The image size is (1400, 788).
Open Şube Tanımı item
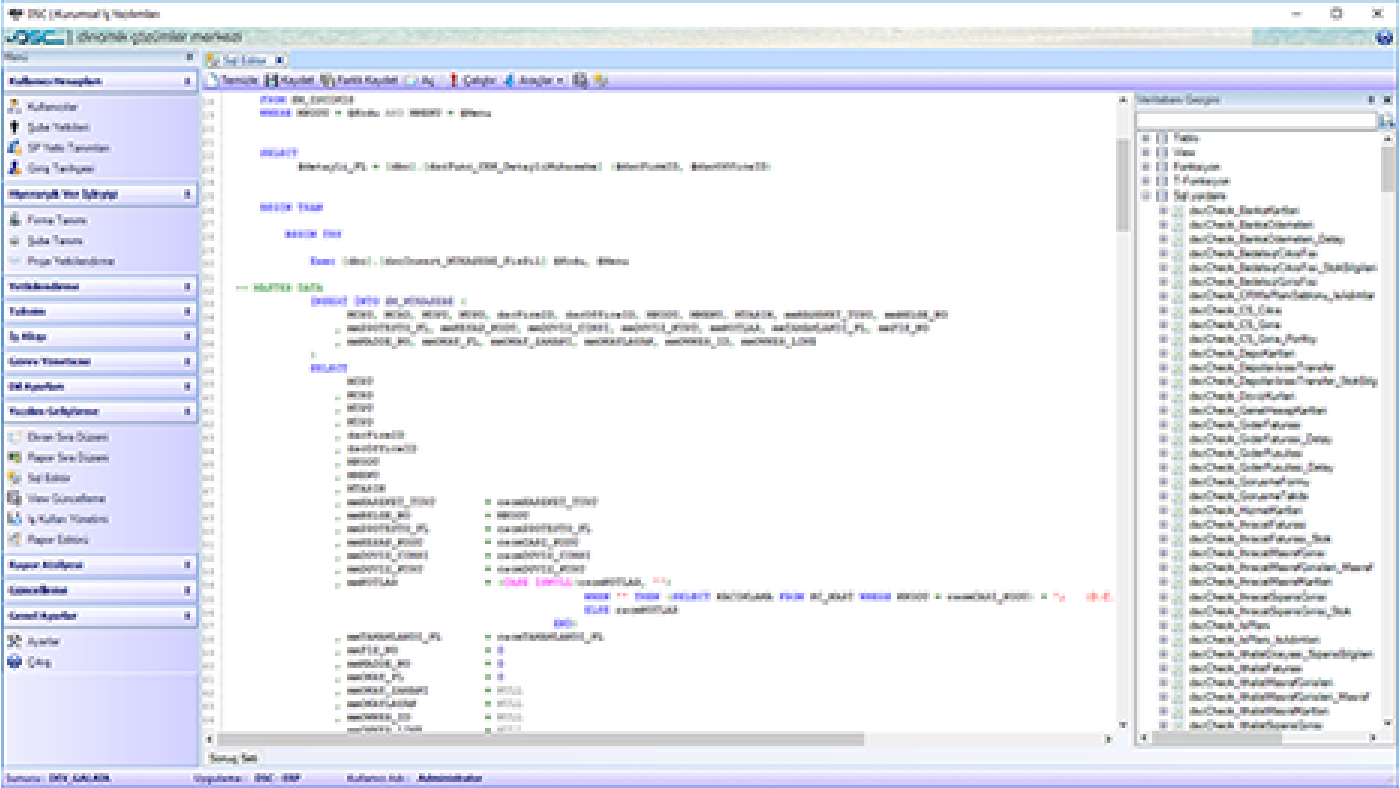click(46, 241)
